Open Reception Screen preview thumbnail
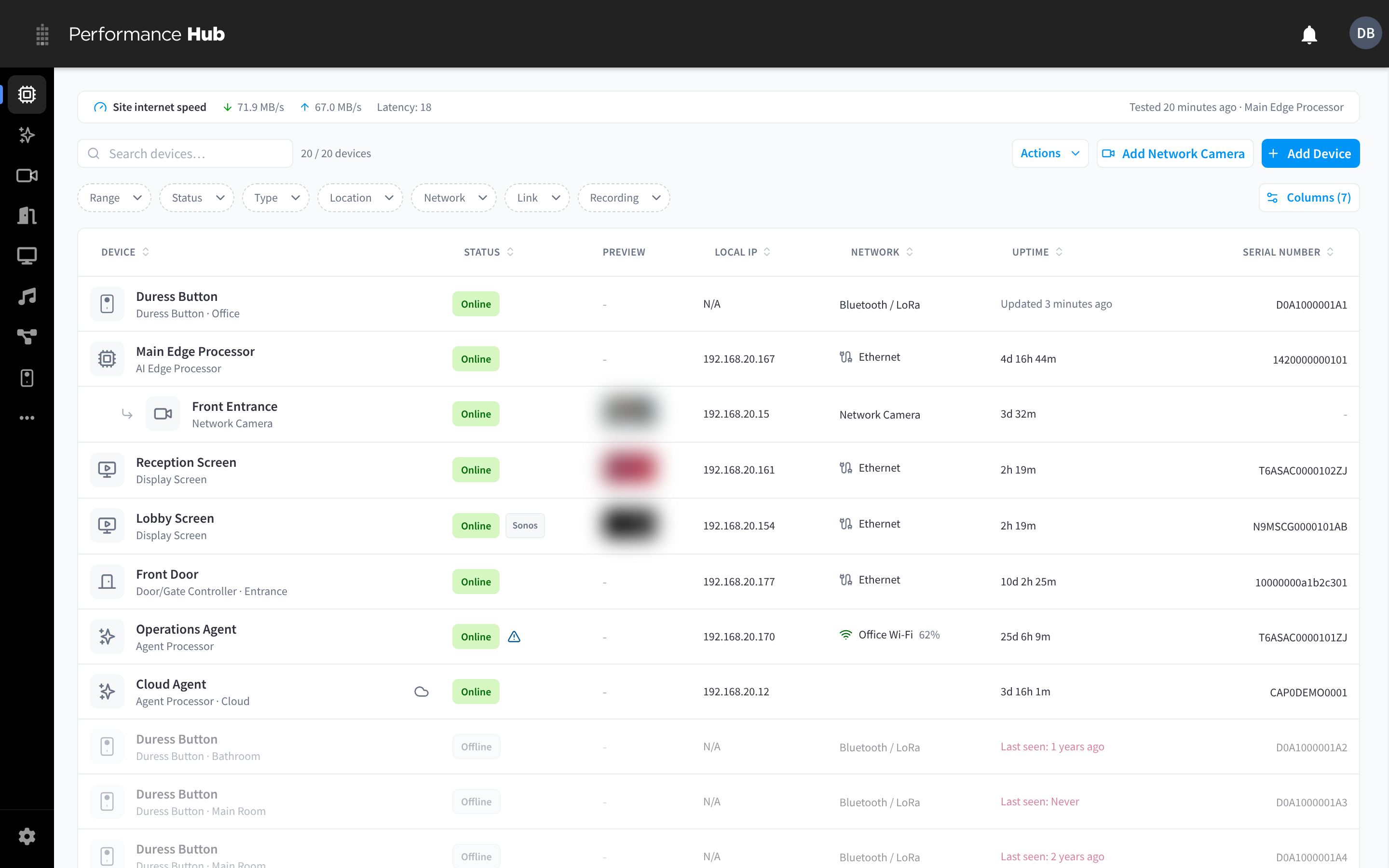The height and width of the screenshot is (868, 1389). [x=629, y=469]
